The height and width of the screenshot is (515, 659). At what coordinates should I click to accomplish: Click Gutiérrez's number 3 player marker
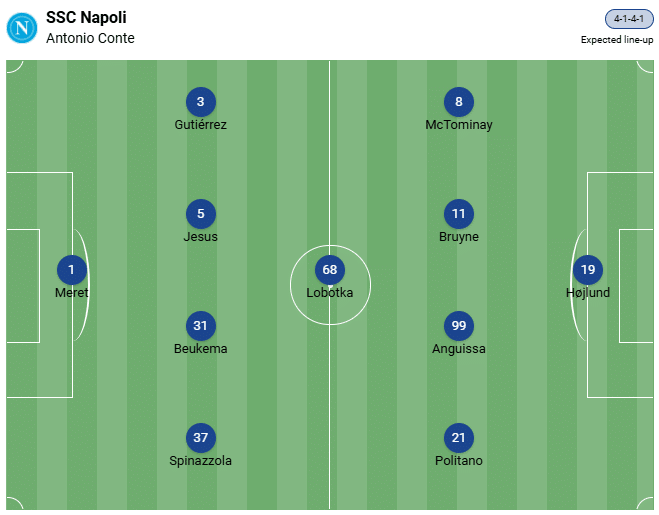pos(201,102)
